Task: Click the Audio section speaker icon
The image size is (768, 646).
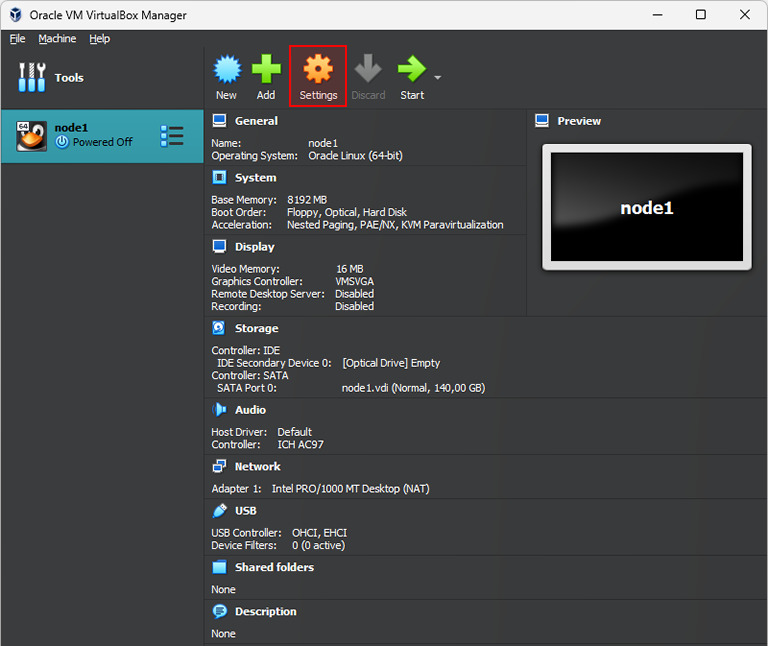Action: tap(219, 409)
